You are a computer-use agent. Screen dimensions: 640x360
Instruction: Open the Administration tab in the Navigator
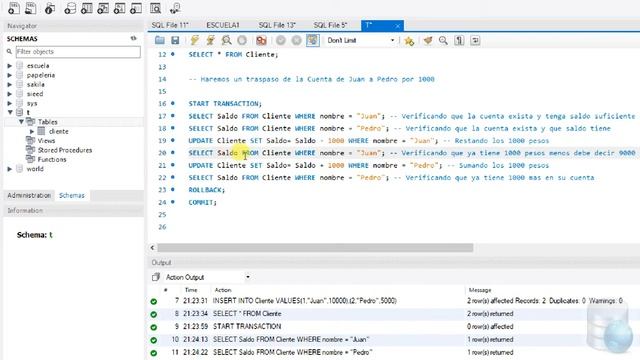point(29,196)
